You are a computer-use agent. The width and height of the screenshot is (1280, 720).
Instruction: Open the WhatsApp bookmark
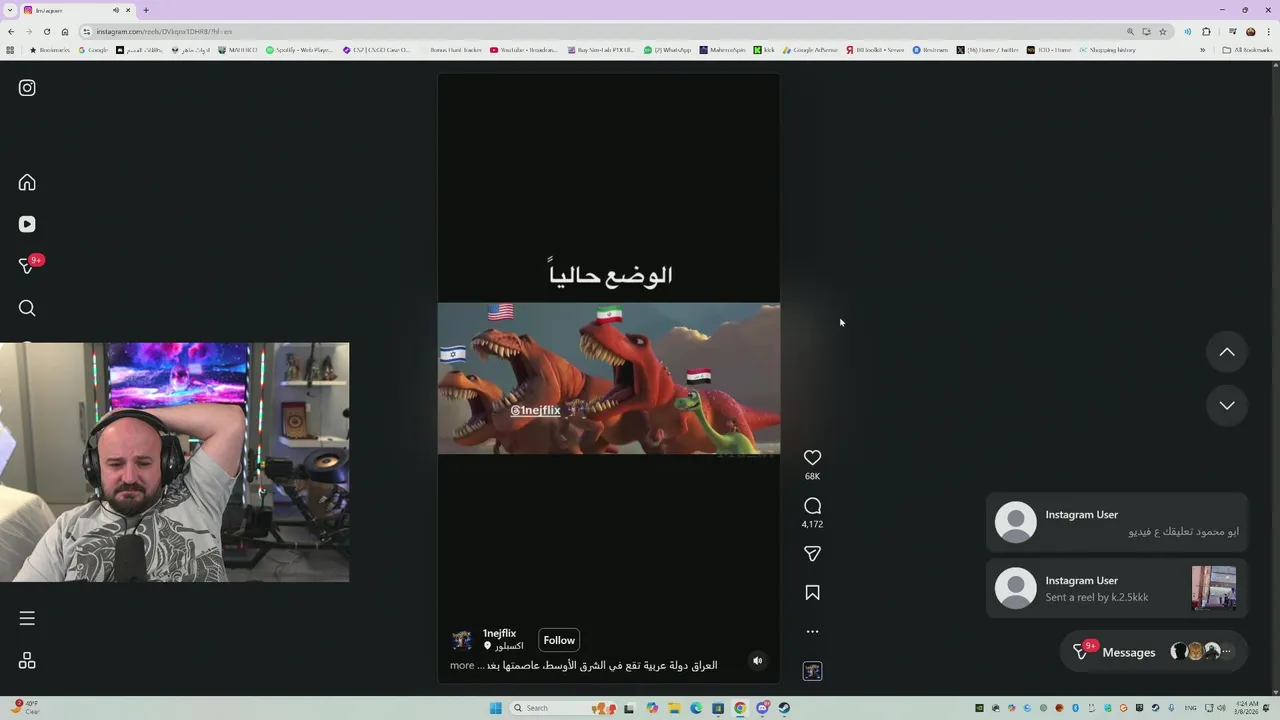(x=668, y=49)
